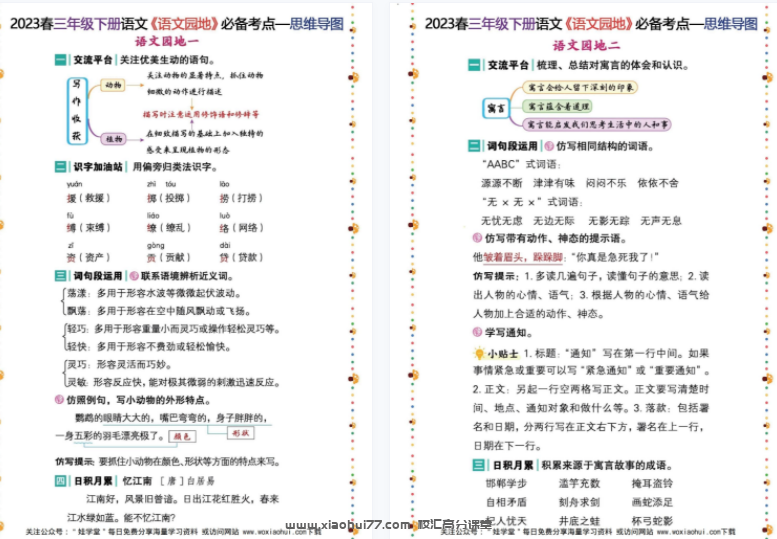777x539 pixels.
Task: Click the lightbulb icon beside 小贴士
Action: coord(479,353)
